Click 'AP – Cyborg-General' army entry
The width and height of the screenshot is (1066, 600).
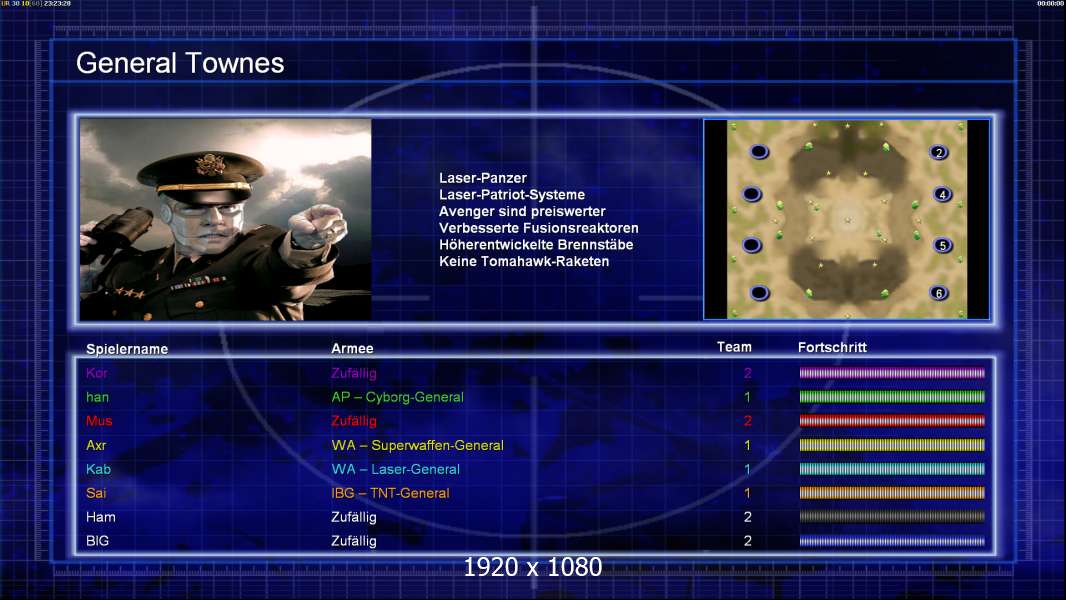[398, 397]
